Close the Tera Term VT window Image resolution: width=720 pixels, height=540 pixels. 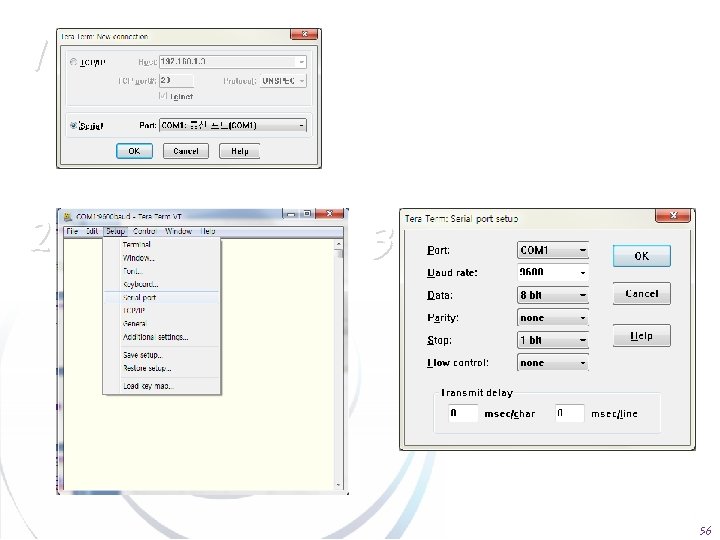(329, 214)
